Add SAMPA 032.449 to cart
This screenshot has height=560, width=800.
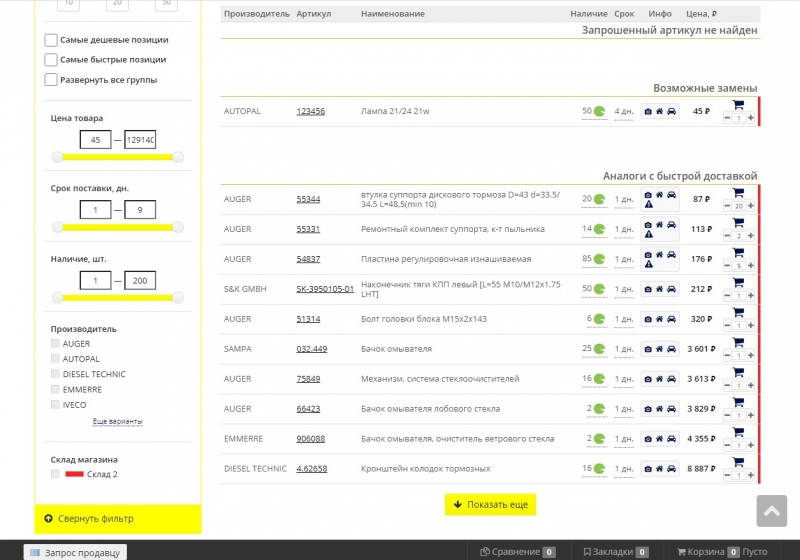[x=738, y=343]
